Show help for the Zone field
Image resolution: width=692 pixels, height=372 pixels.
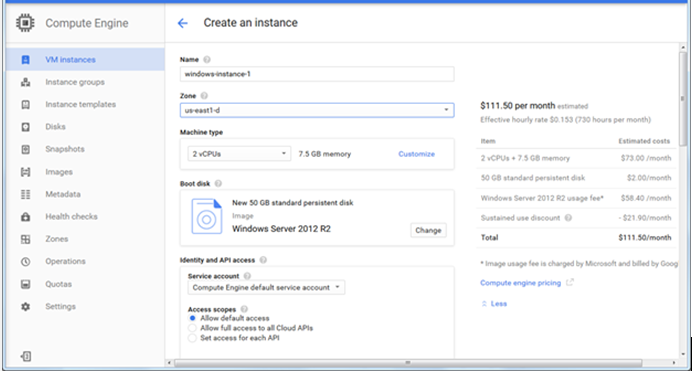204,96
